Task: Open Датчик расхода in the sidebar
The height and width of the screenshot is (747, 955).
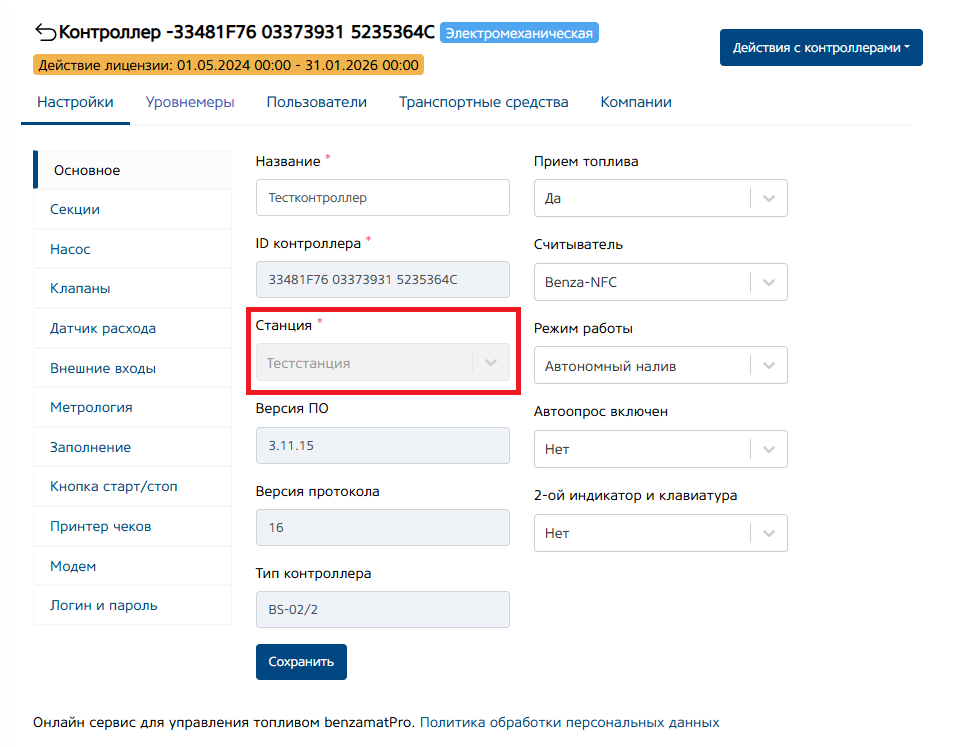Action: [x=102, y=328]
